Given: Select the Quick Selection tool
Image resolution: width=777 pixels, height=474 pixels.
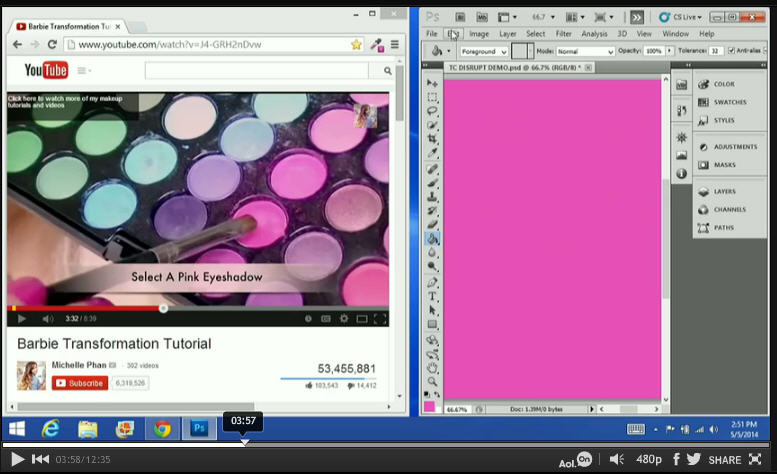Looking at the screenshot, I should click(432, 125).
